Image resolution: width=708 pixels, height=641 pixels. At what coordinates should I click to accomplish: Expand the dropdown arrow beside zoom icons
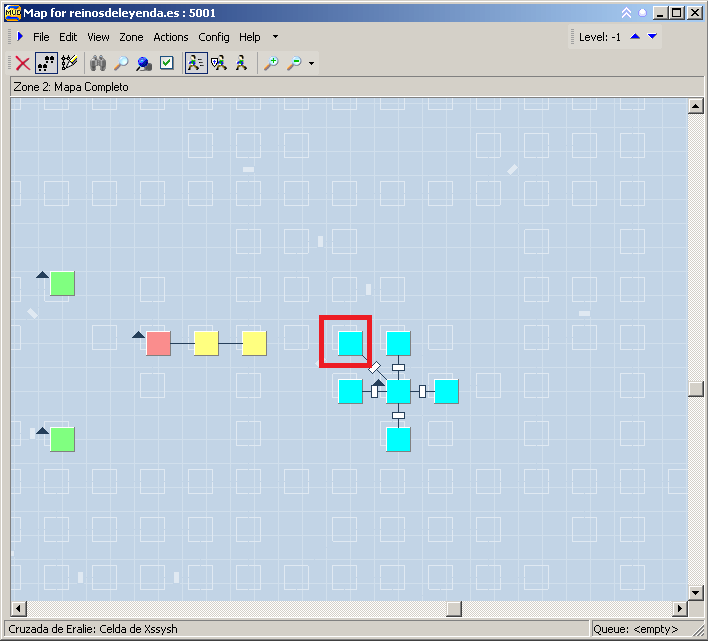click(312, 64)
